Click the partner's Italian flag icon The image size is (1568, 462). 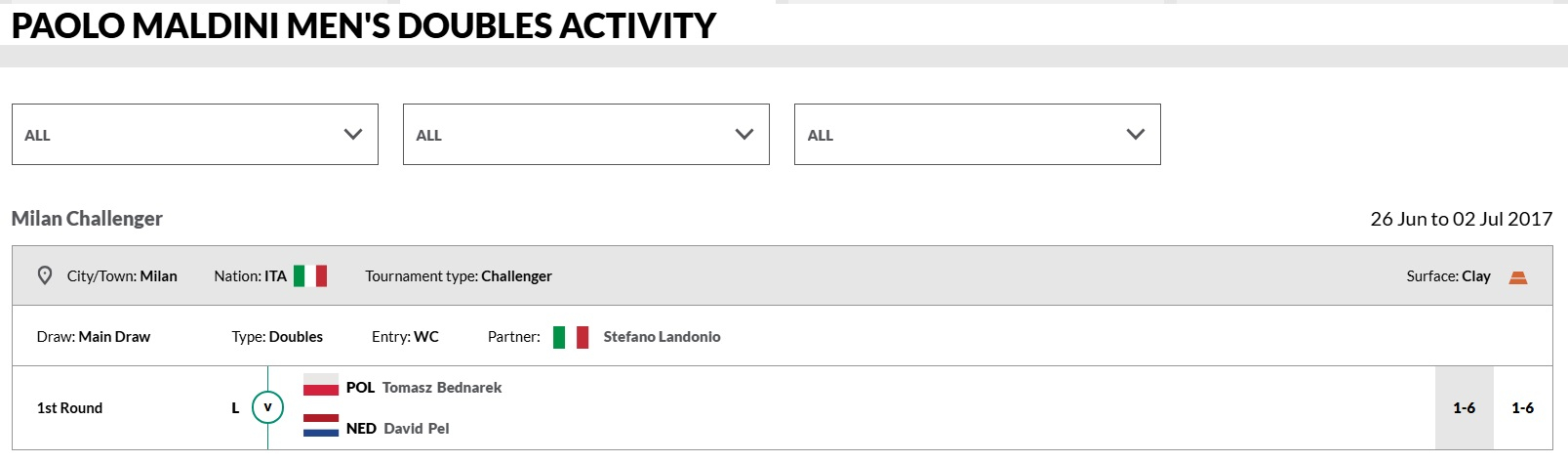coord(571,337)
